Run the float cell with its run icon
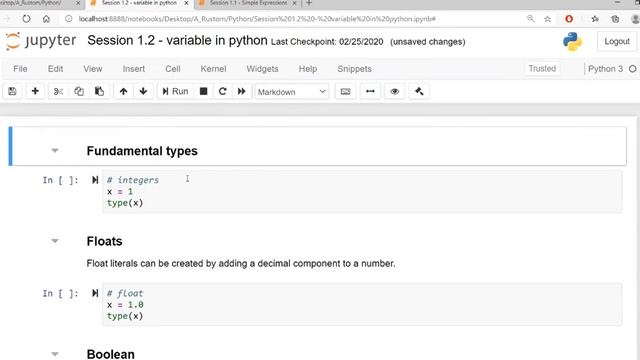The image size is (640, 360). [x=95, y=293]
